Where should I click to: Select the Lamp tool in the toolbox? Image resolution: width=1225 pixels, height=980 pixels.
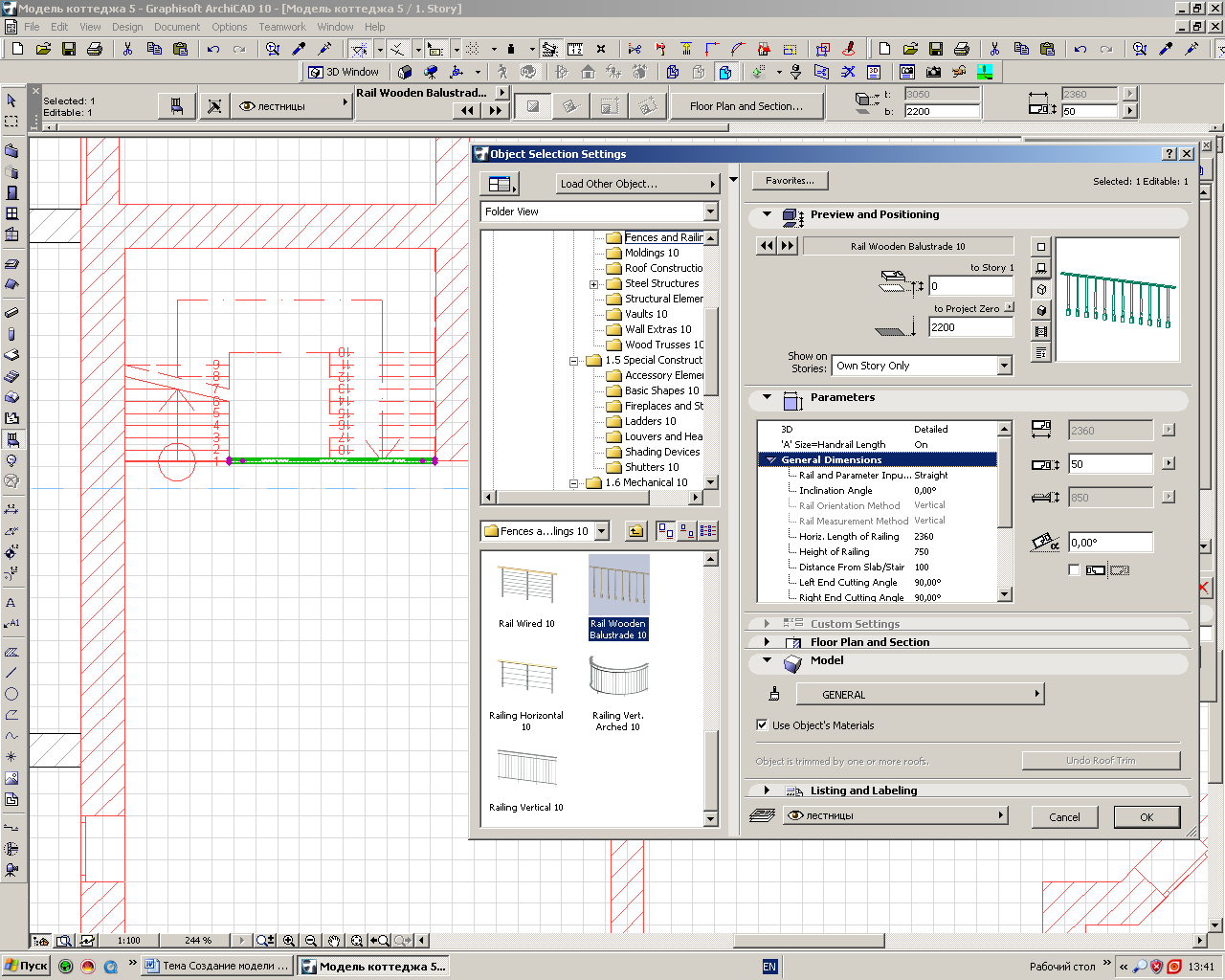click(x=11, y=460)
